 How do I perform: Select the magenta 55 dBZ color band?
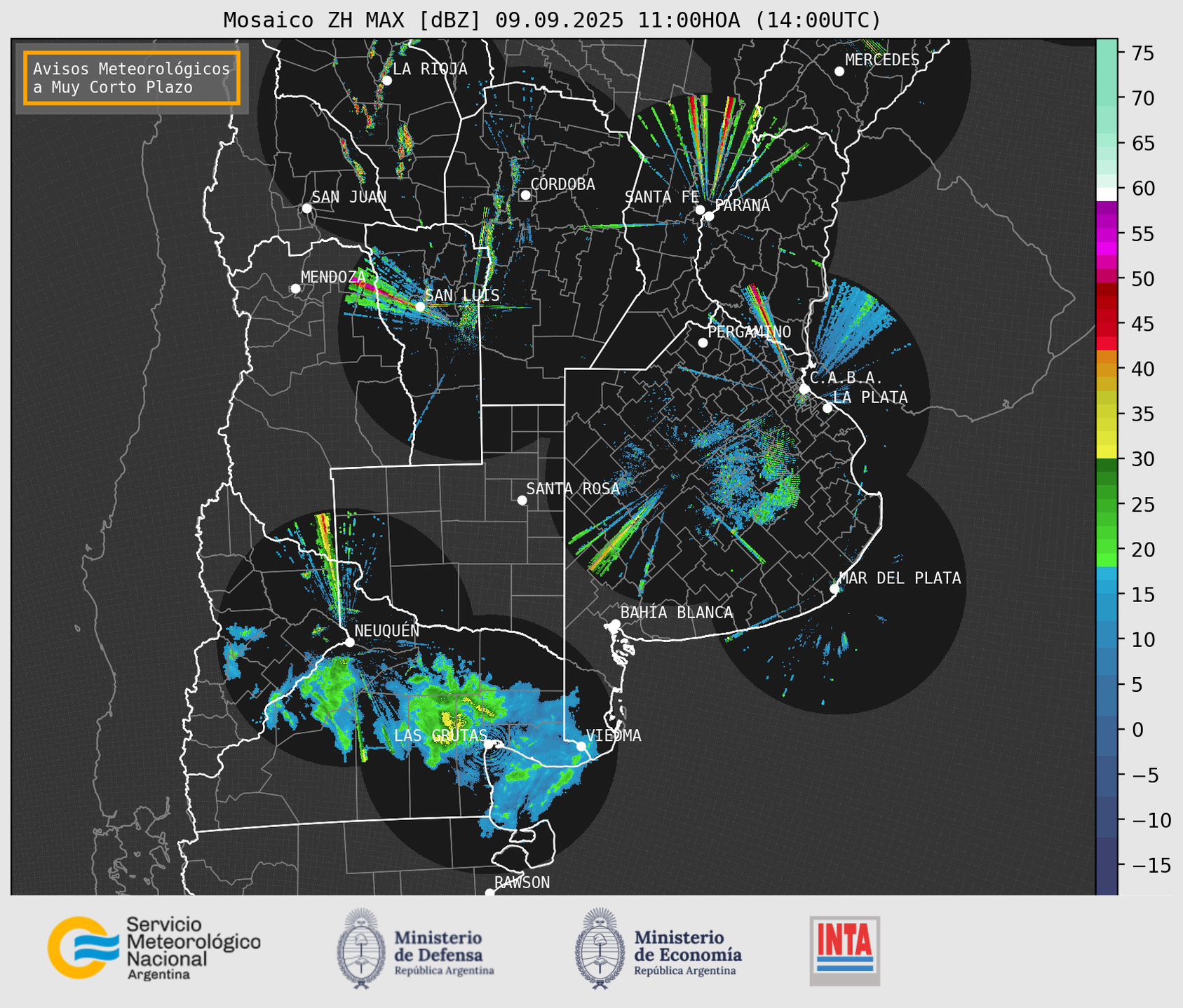[1107, 235]
